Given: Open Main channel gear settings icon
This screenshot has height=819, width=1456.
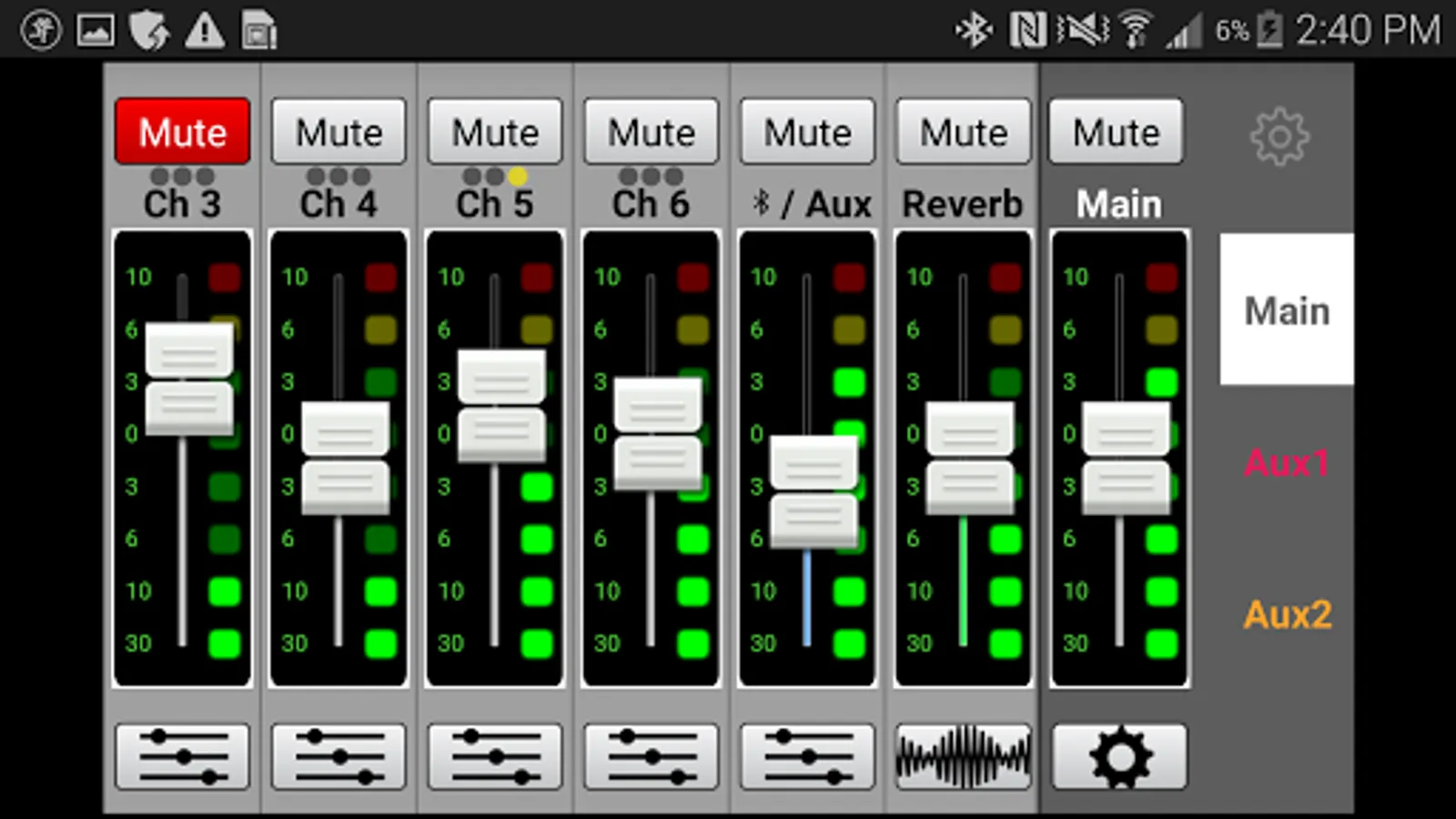Looking at the screenshot, I should [1120, 756].
